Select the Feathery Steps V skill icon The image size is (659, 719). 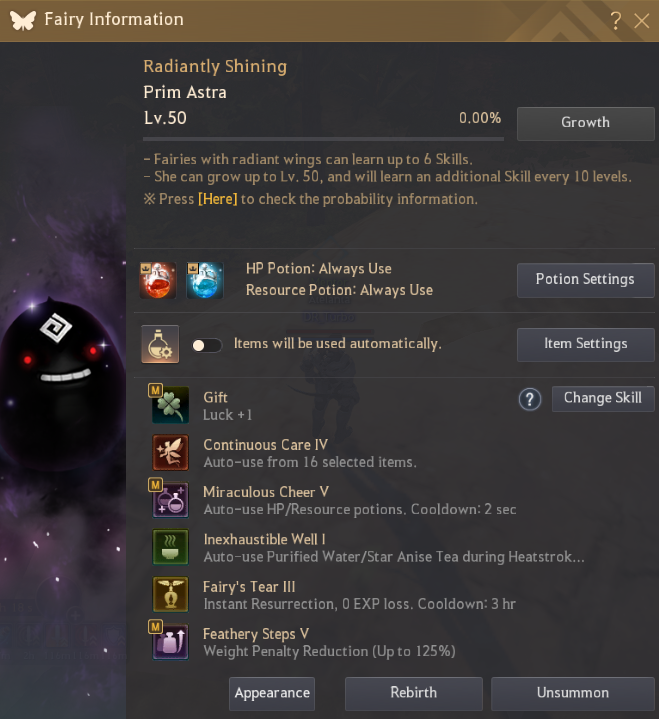pos(170,642)
